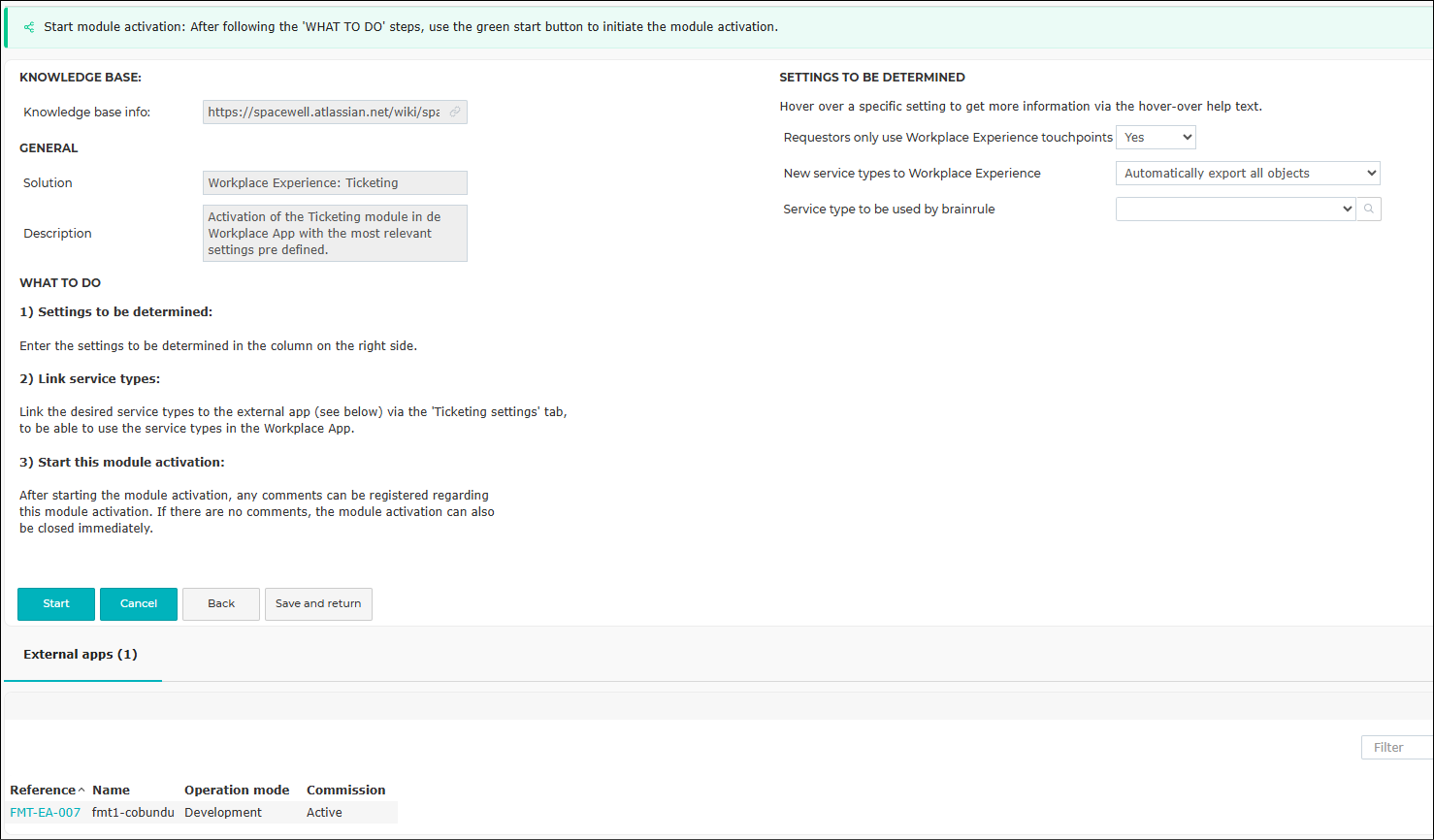
Task: Click the Filter input field
Action: [x=1397, y=748]
